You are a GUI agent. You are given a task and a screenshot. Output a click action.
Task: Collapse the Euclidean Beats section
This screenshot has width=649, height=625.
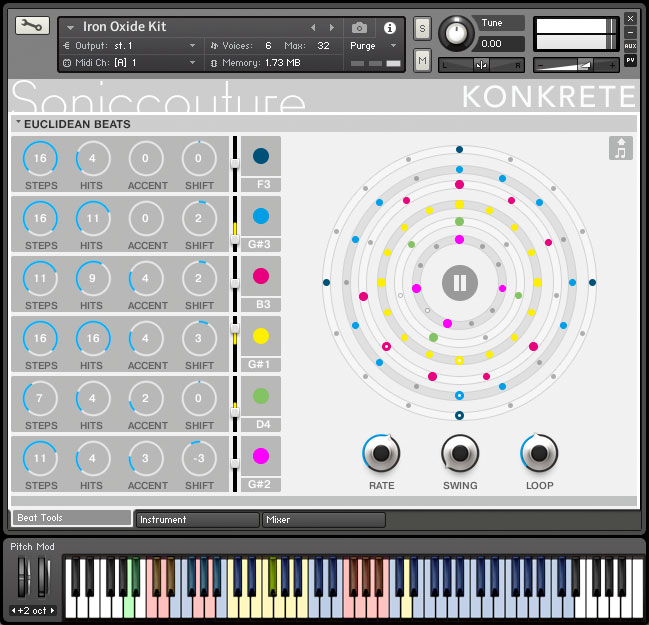point(18,124)
